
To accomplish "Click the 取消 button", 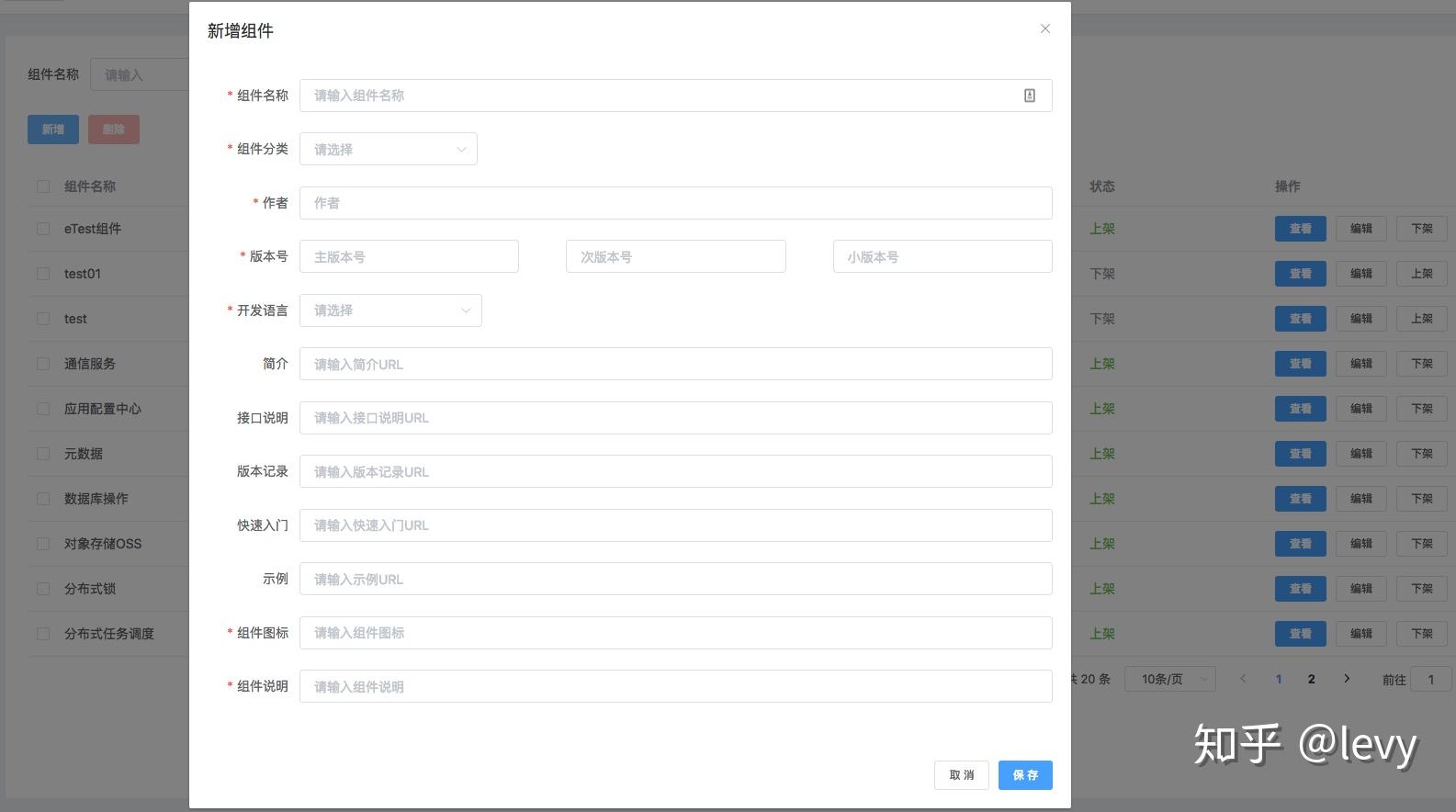I will coord(962,775).
